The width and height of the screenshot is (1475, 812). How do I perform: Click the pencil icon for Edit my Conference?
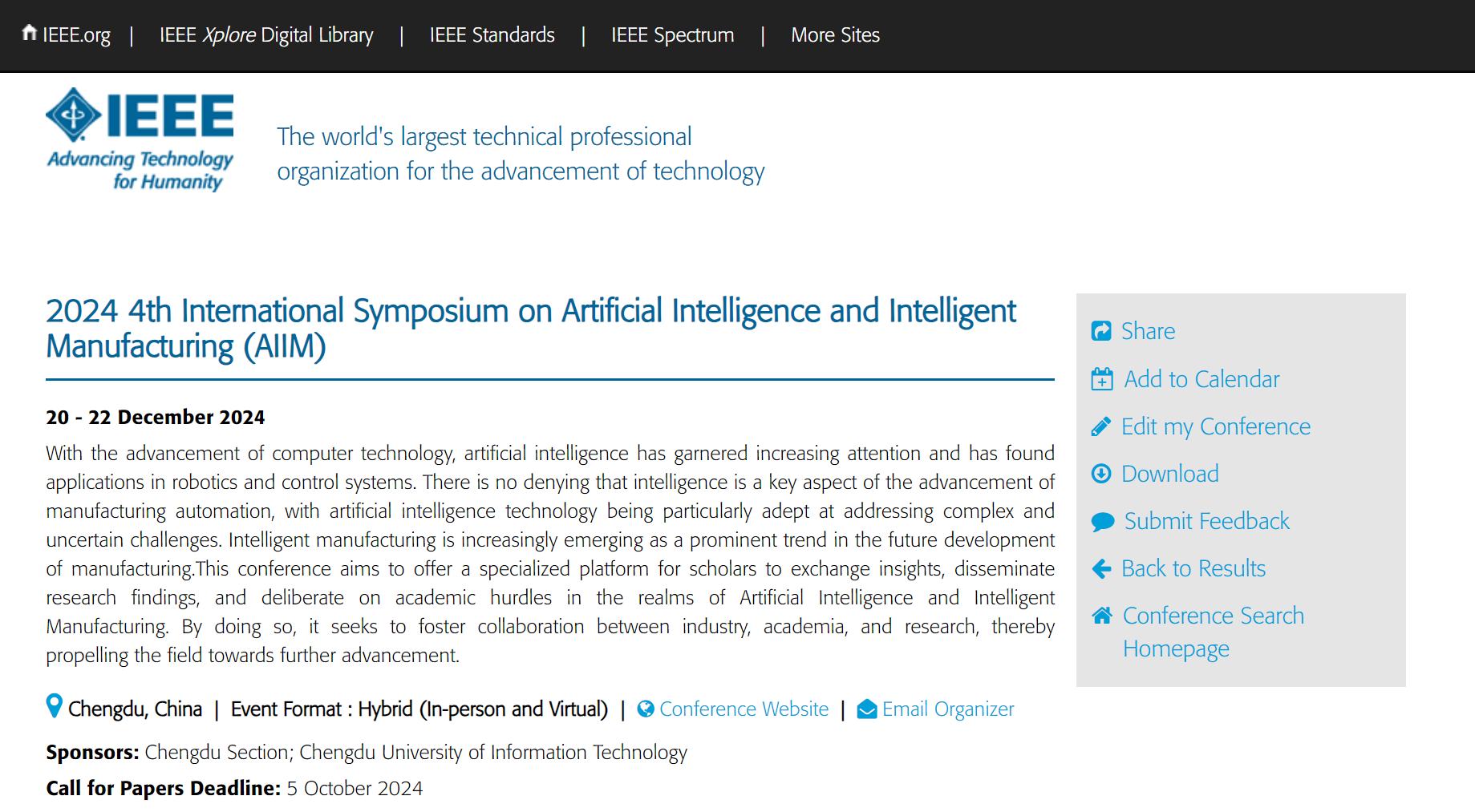(1101, 426)
